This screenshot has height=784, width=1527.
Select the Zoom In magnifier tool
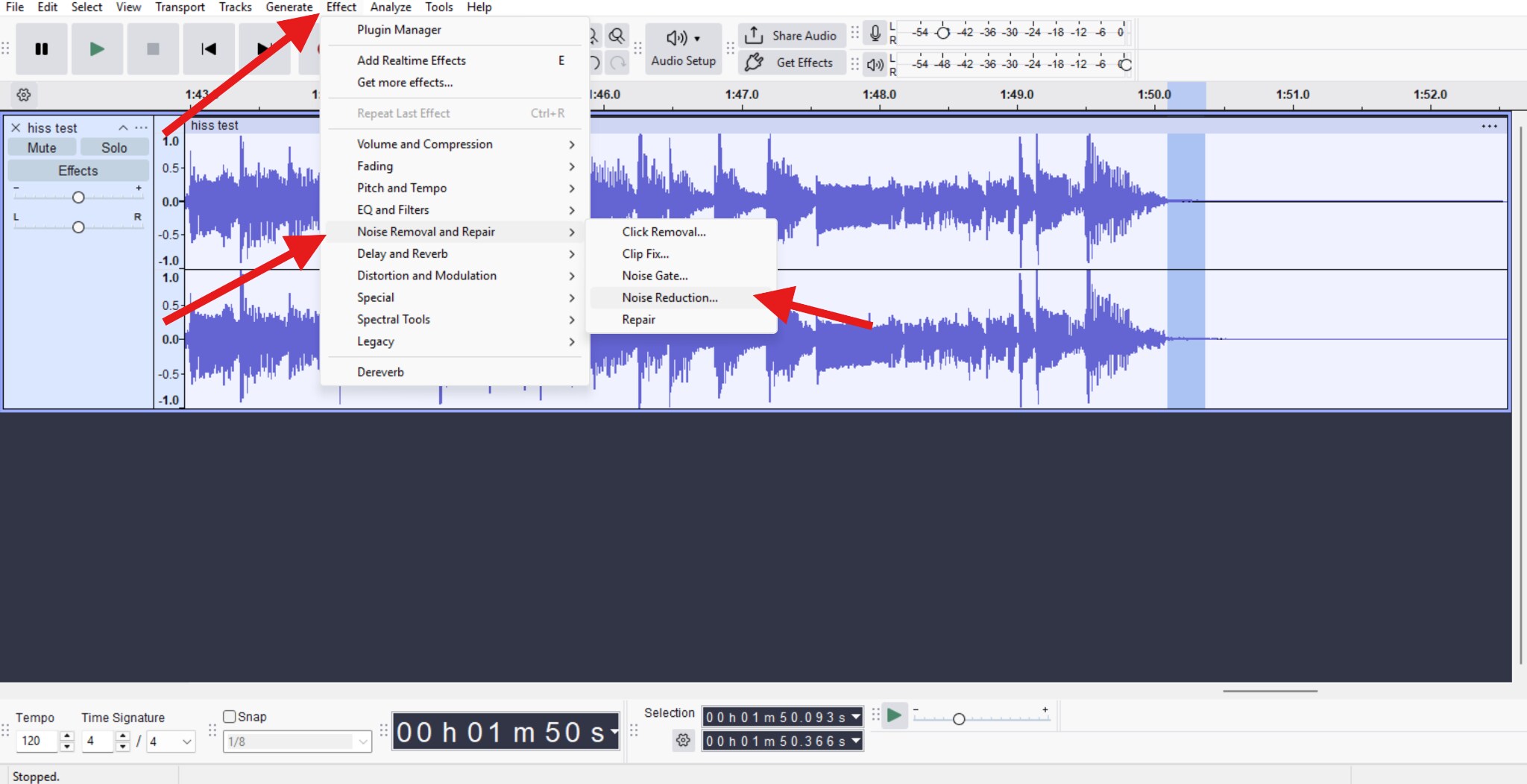coord(617,35)
